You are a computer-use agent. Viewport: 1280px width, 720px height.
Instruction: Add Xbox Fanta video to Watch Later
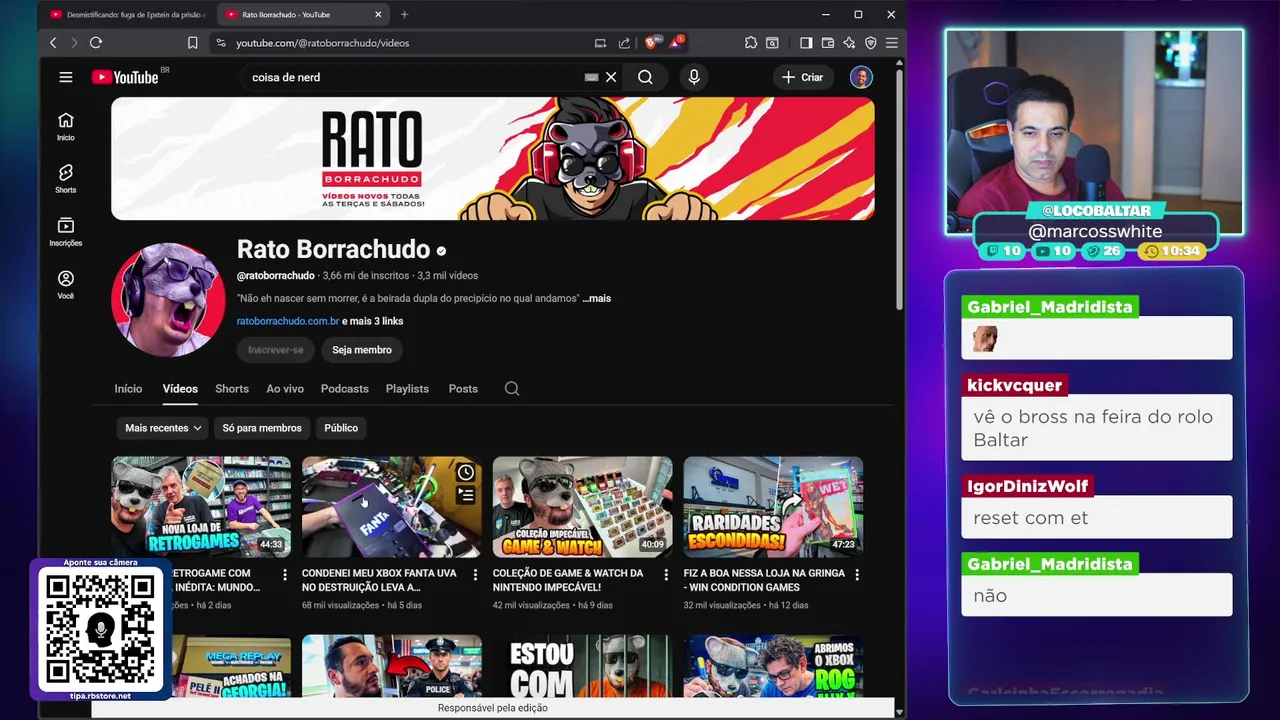tap(466, 472)
